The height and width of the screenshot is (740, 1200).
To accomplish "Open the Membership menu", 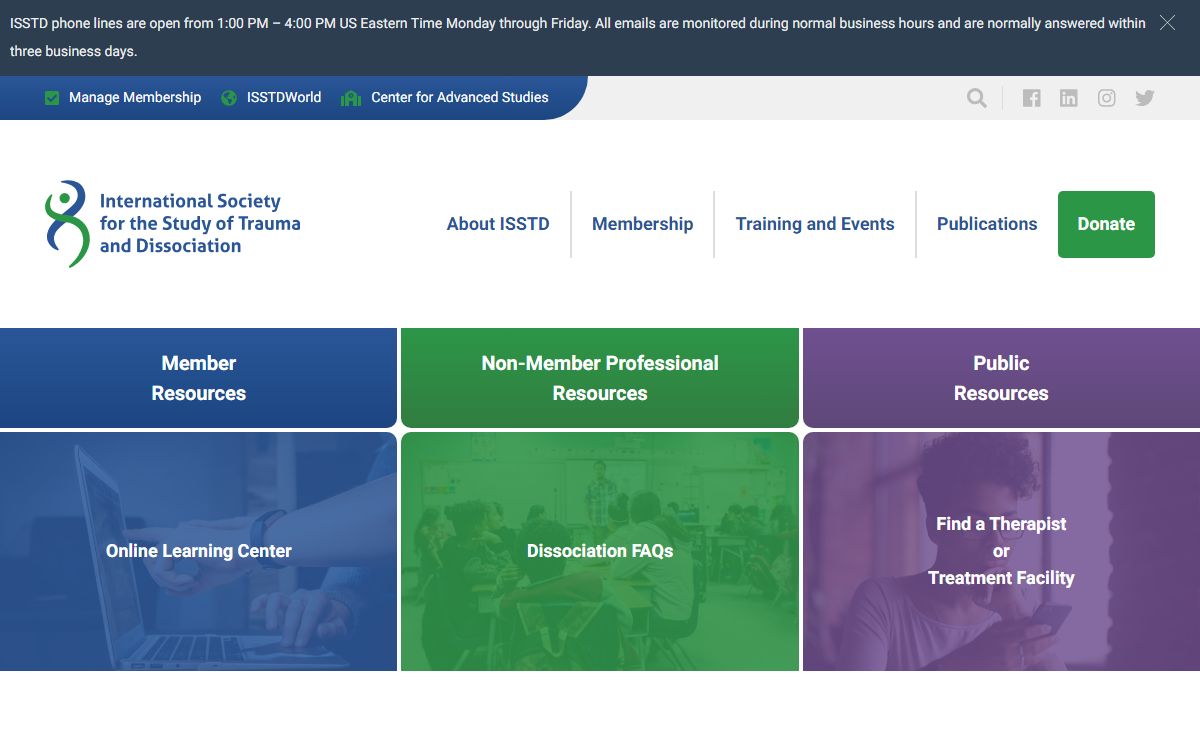I will pyautogui.click(x=643, y=224).
